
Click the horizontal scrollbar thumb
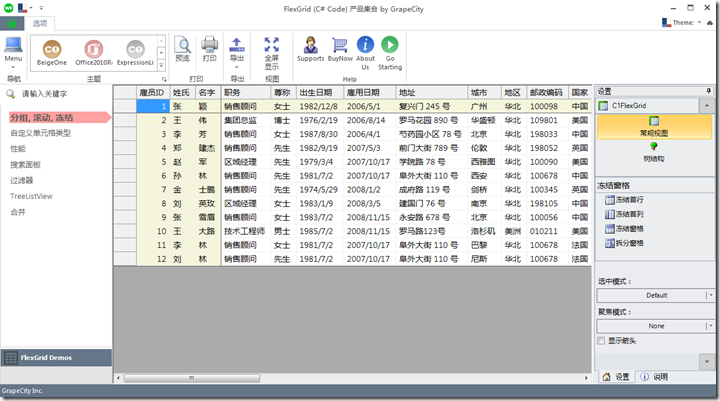click(x=191, y=378)
